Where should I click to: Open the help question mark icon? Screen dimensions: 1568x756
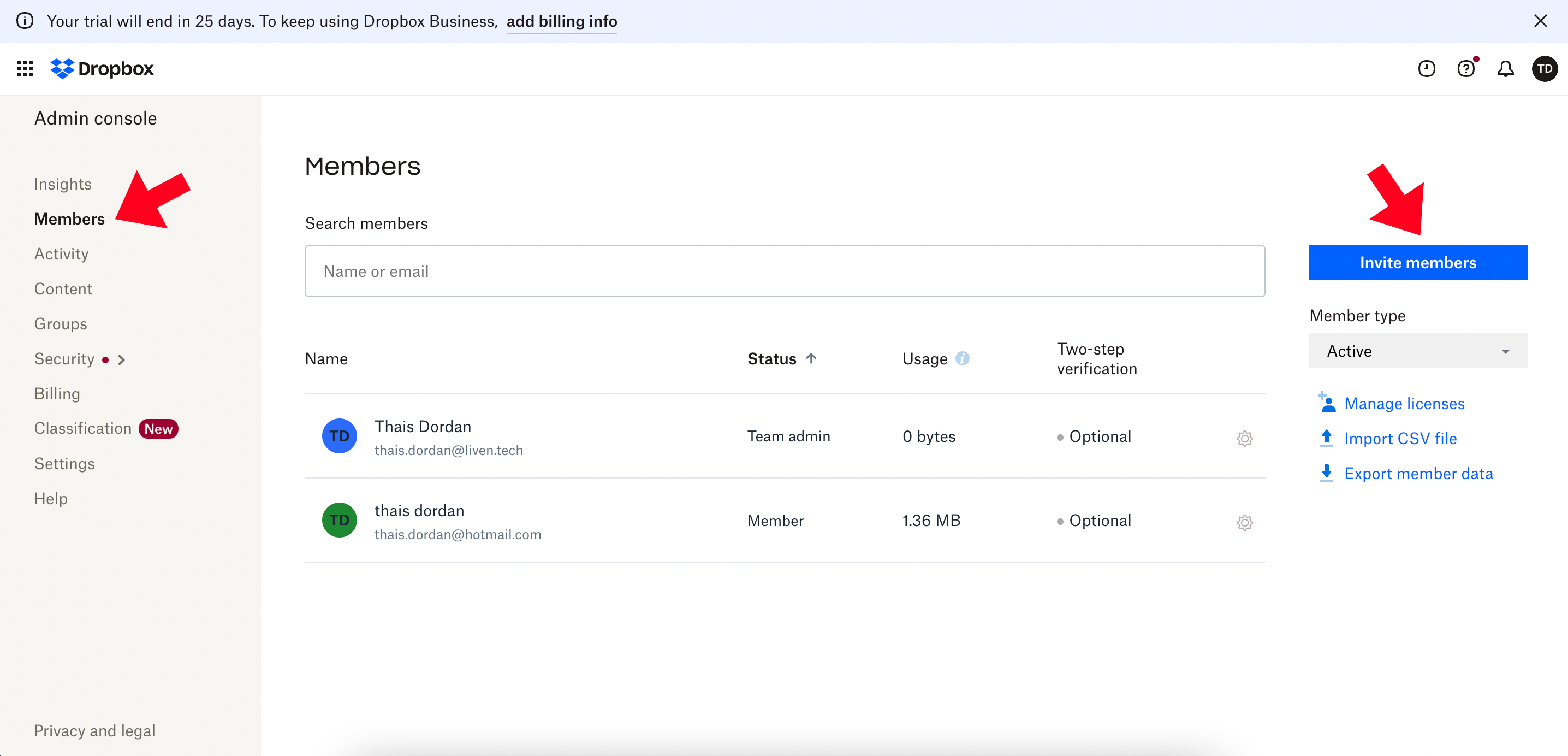tap(1466, 69)
